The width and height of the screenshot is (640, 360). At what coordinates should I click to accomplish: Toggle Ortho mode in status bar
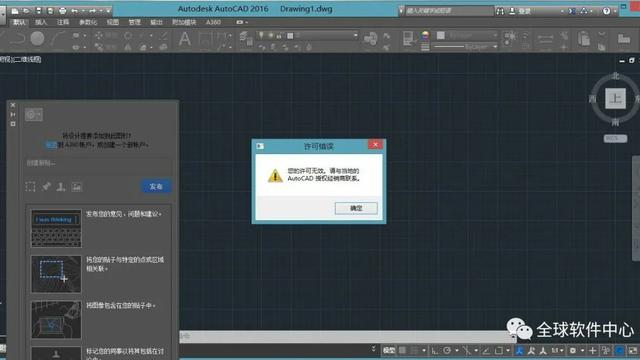pos(435,350)
